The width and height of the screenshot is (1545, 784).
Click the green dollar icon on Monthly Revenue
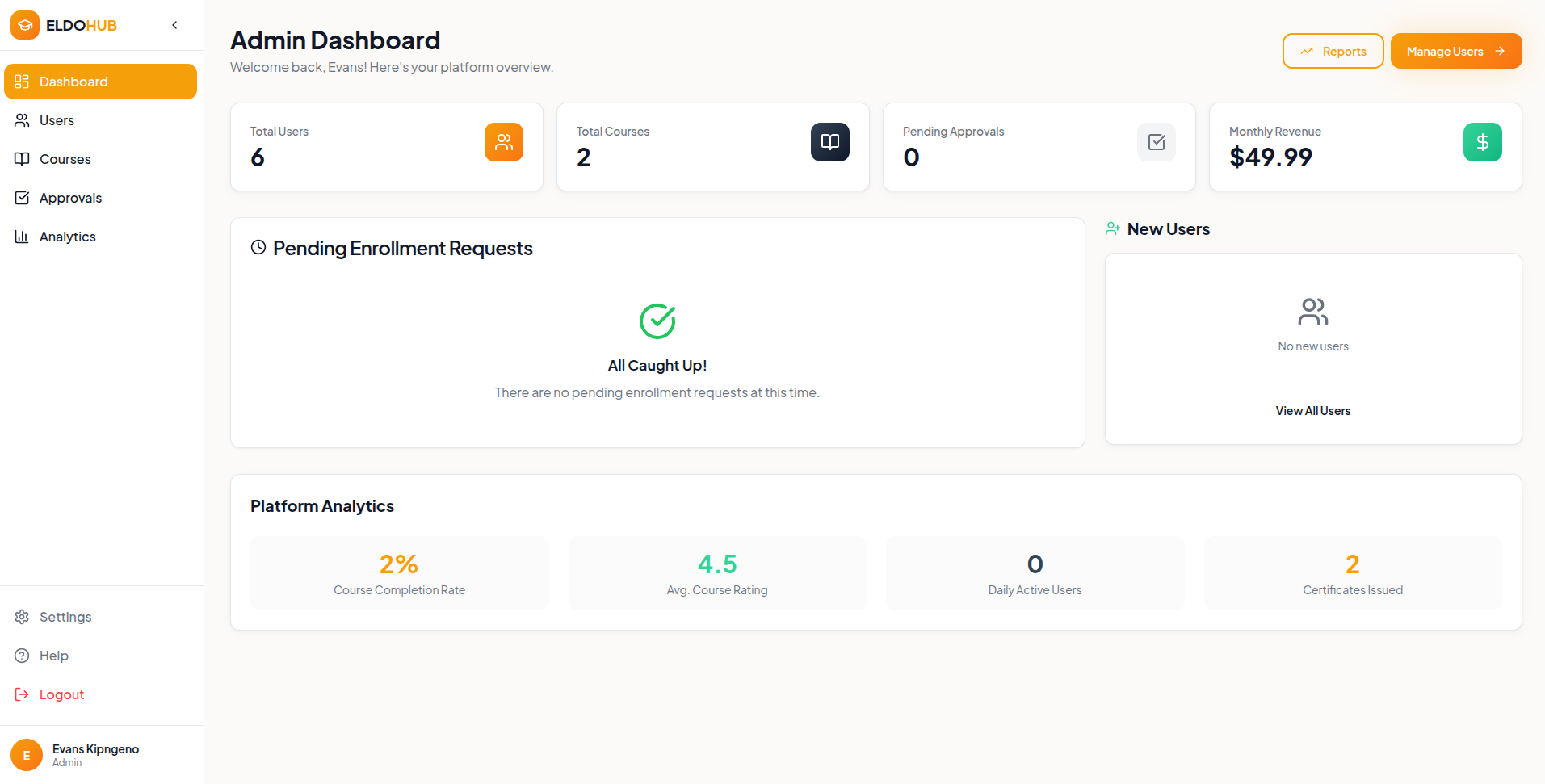[x=1481, y=141]
